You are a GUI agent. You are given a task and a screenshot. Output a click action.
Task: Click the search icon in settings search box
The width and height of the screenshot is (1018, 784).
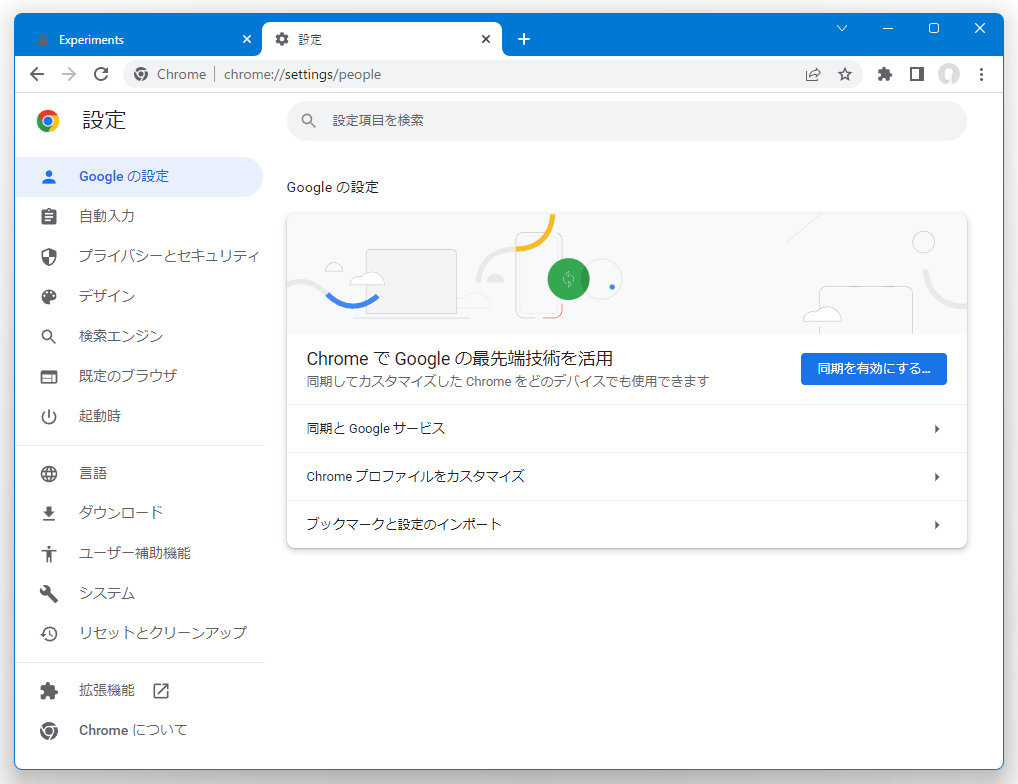coord(308,121)
